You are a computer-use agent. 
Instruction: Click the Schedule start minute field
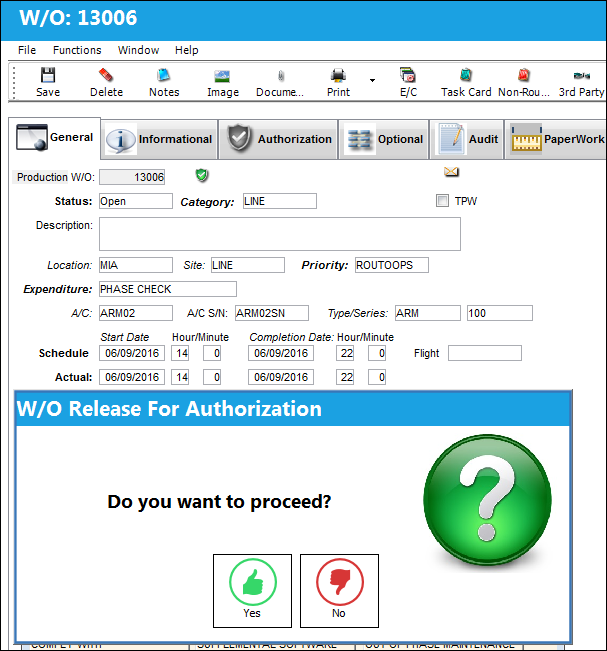point(212,353)
